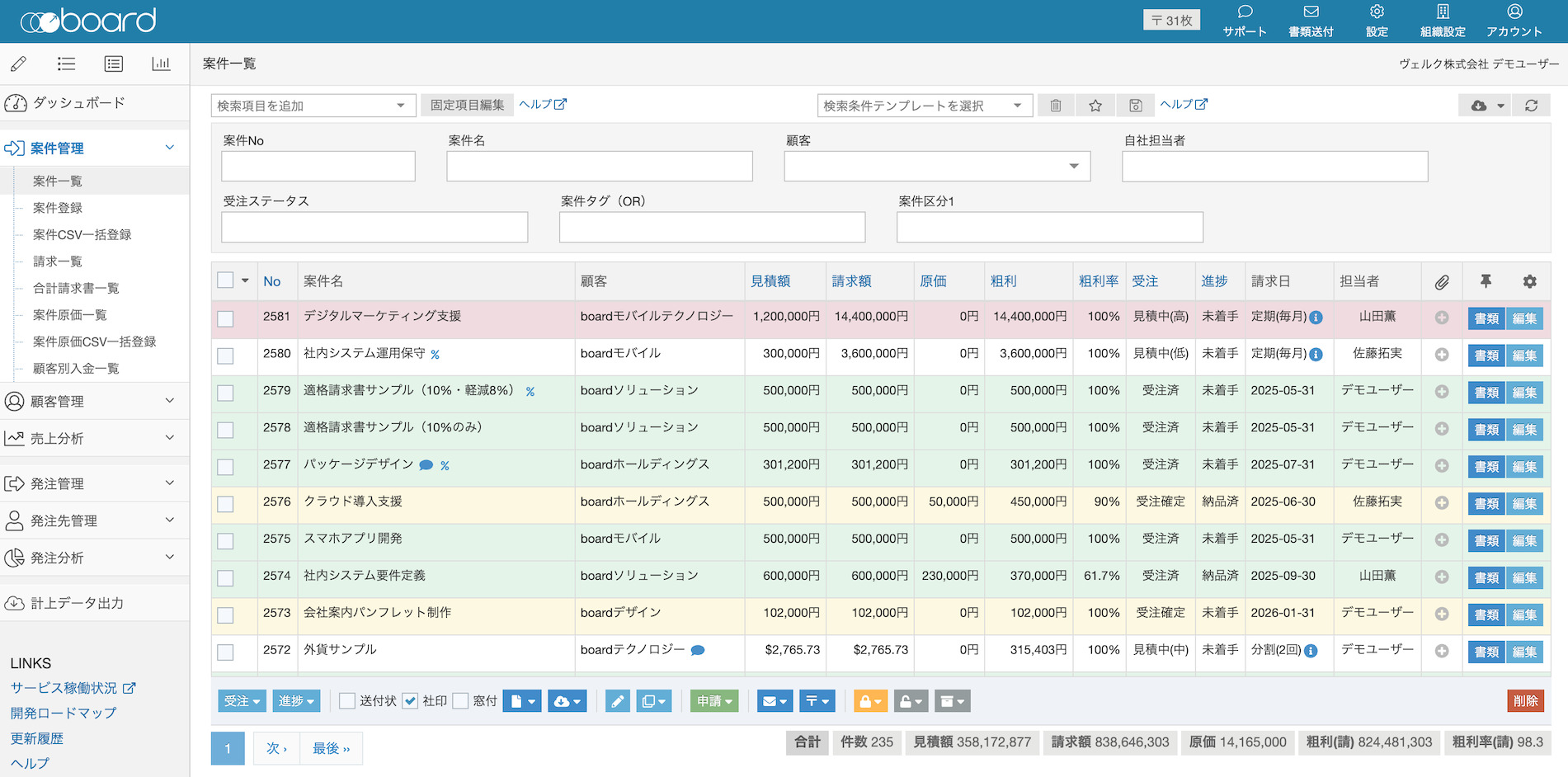Screen dimensions: 1568x777
Task: Click 書類 button for row 2581
Action: [x=1486, y=318]
